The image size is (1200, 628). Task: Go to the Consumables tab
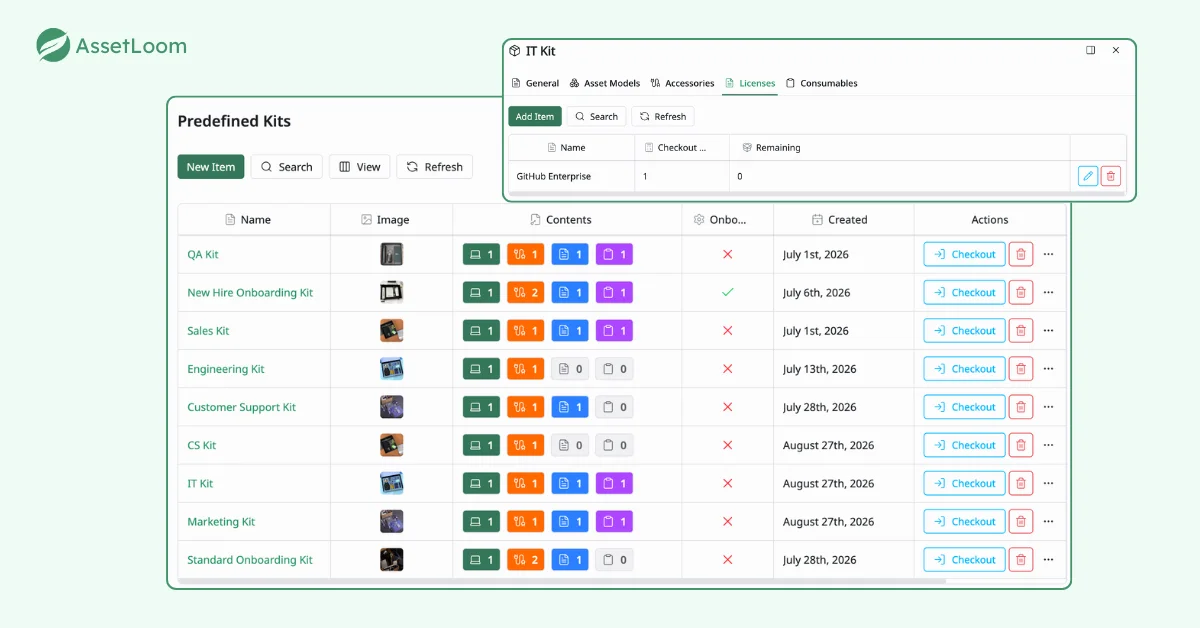tap(821, 83)
